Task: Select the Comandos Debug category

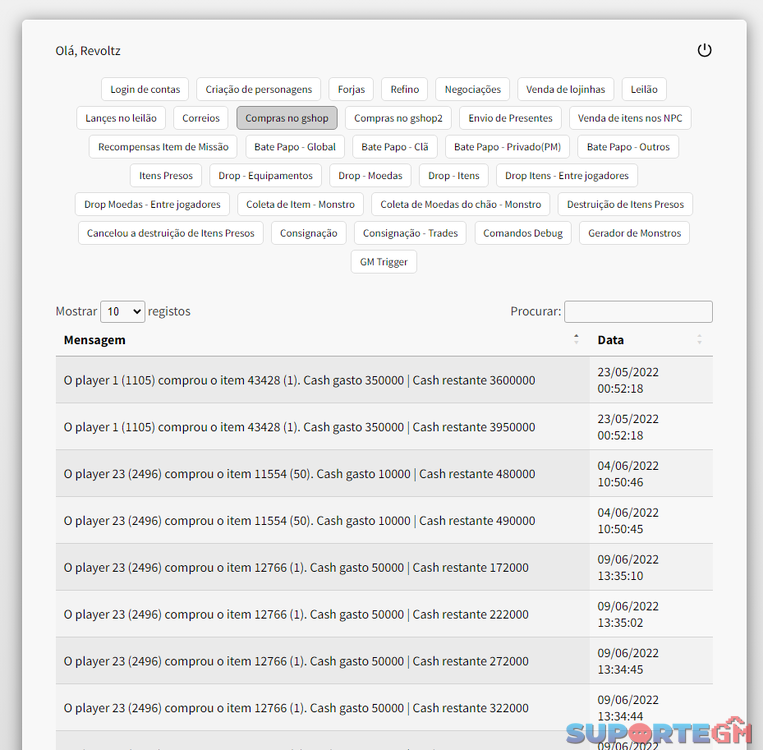Action: tap(523, 233)
